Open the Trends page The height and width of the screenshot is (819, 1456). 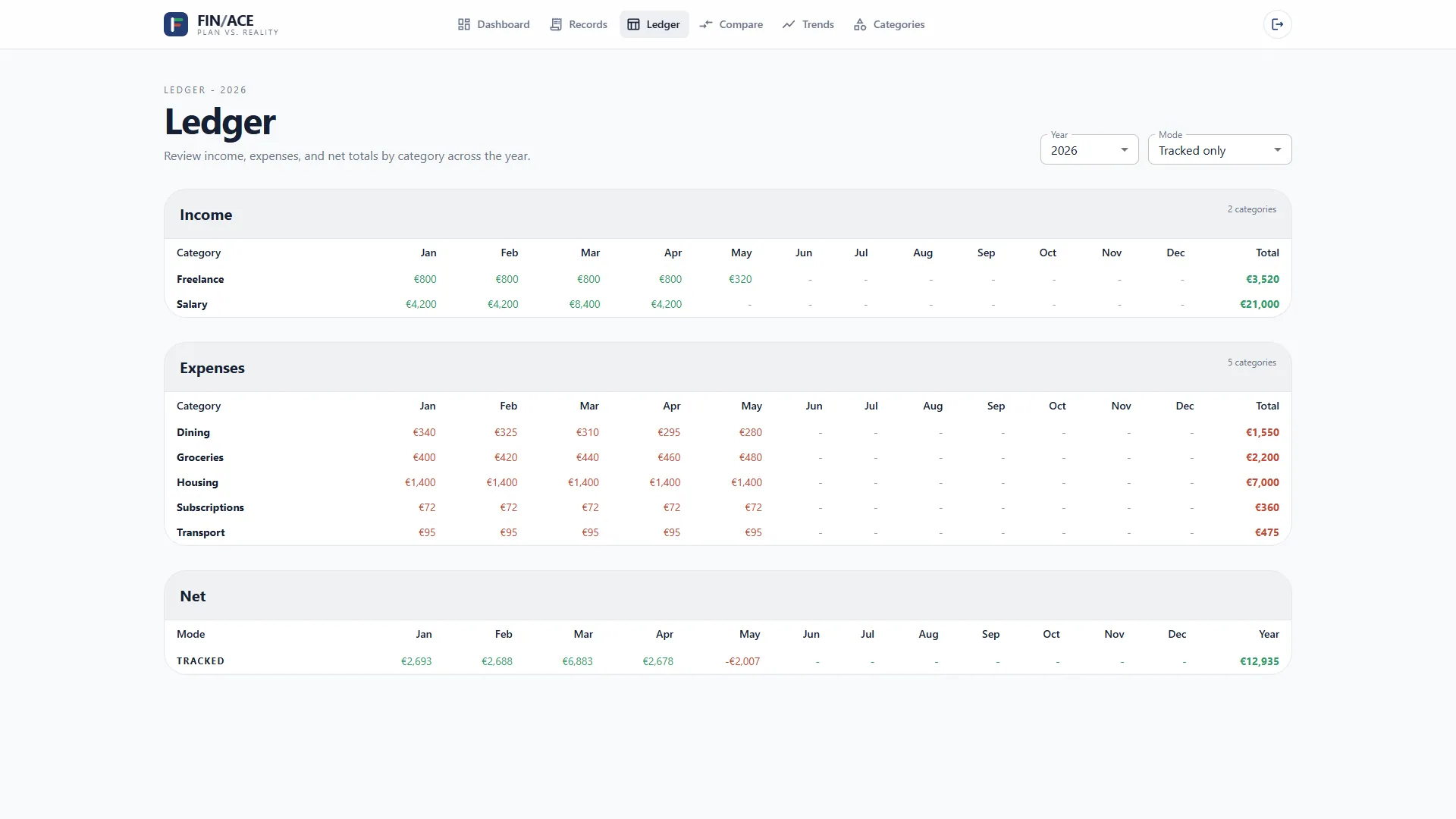coord(808,24)
